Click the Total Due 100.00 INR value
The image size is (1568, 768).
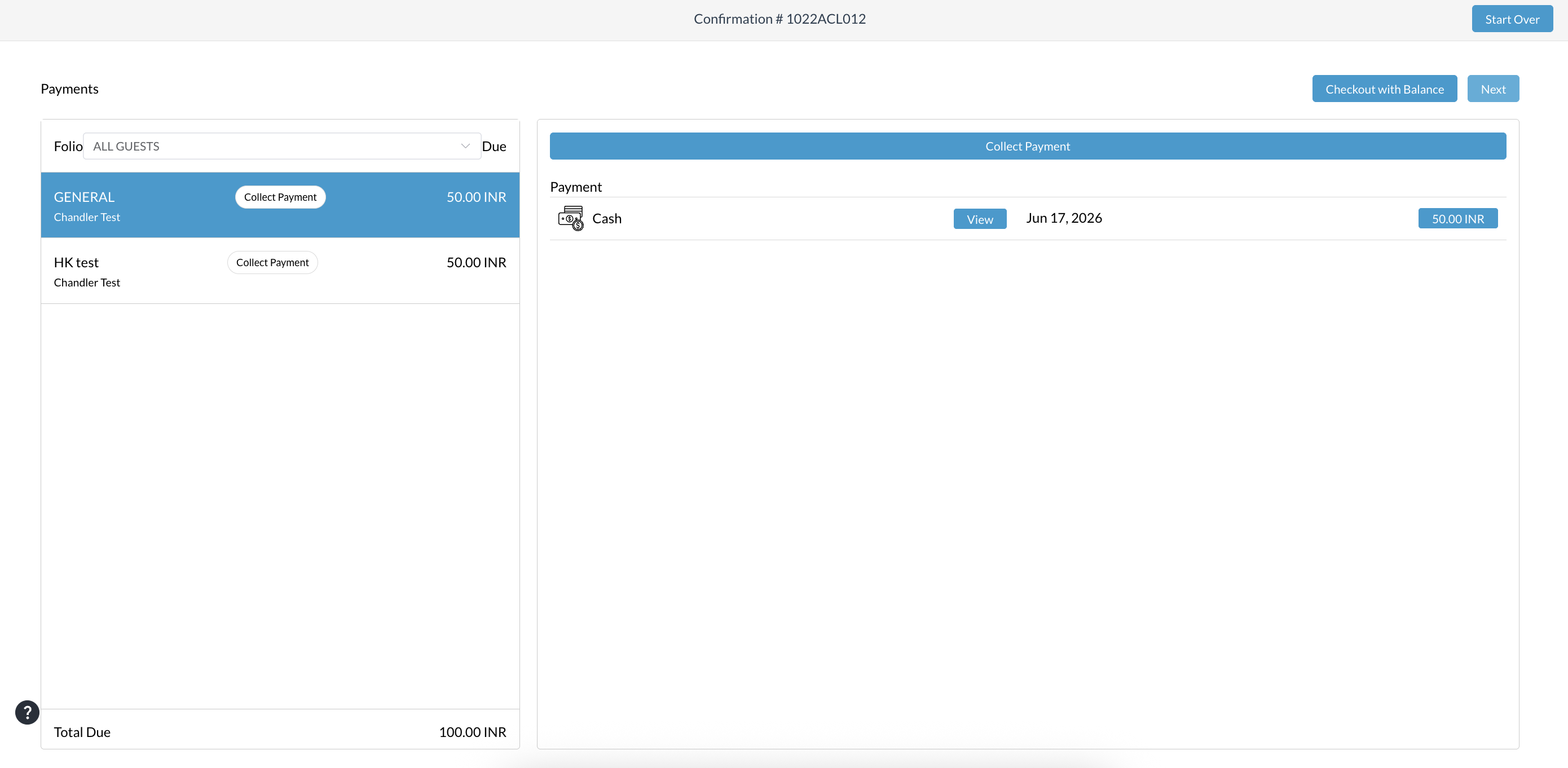pos(472,732)
